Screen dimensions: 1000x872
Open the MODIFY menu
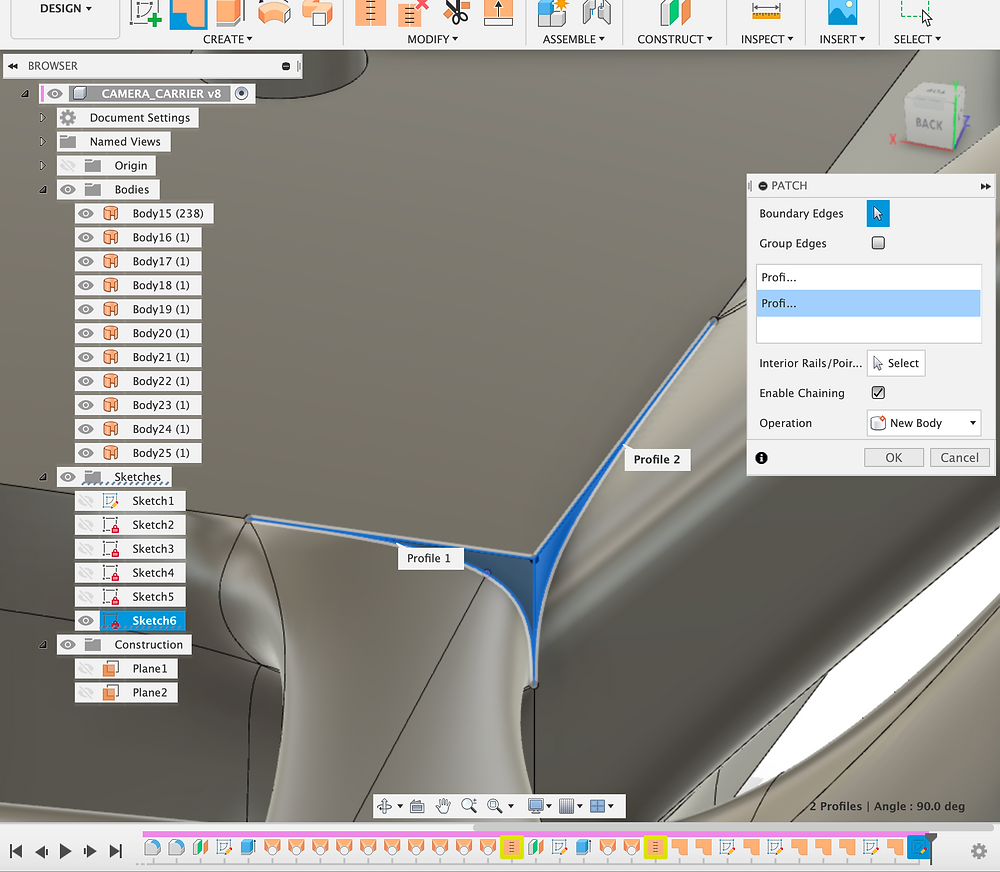(x=432, y=39)
